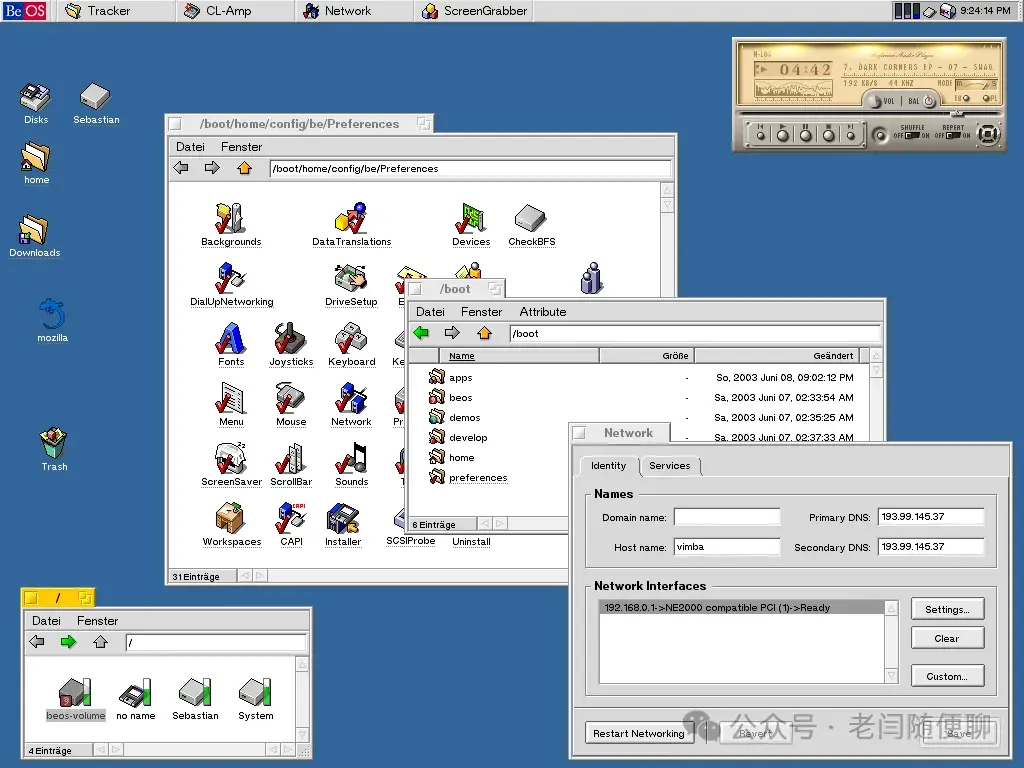Switch to the Services tab
This screenshot has height=768, width=1024.
(x=670, y=466)
